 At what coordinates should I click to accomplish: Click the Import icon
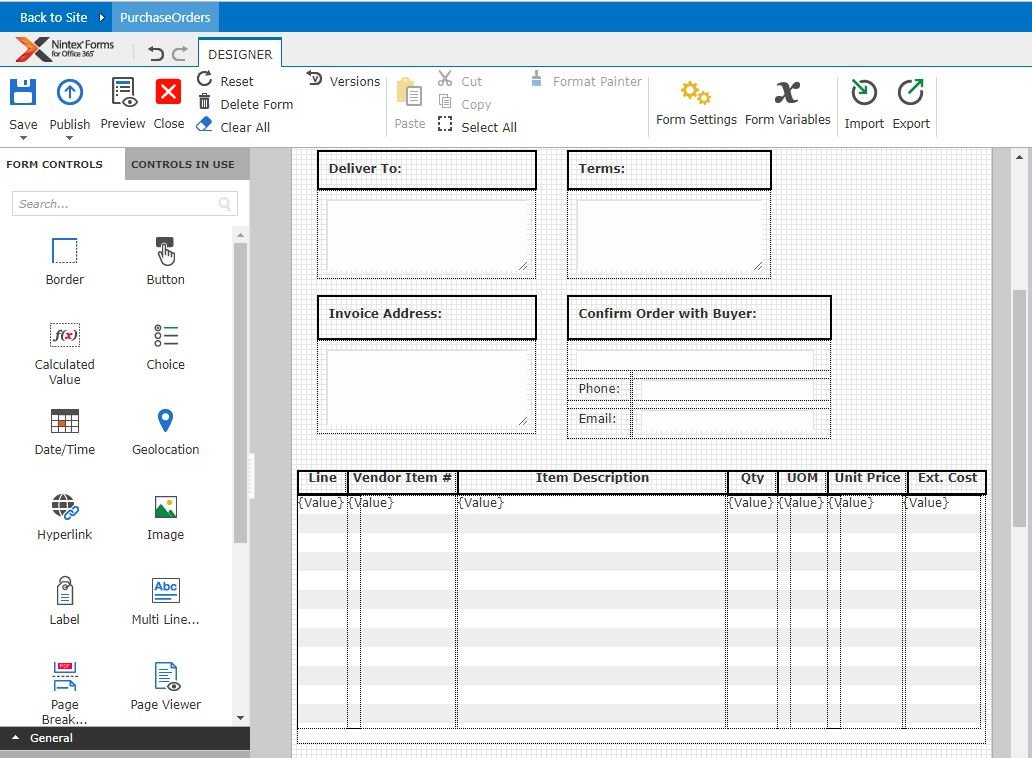click(863, 93)
